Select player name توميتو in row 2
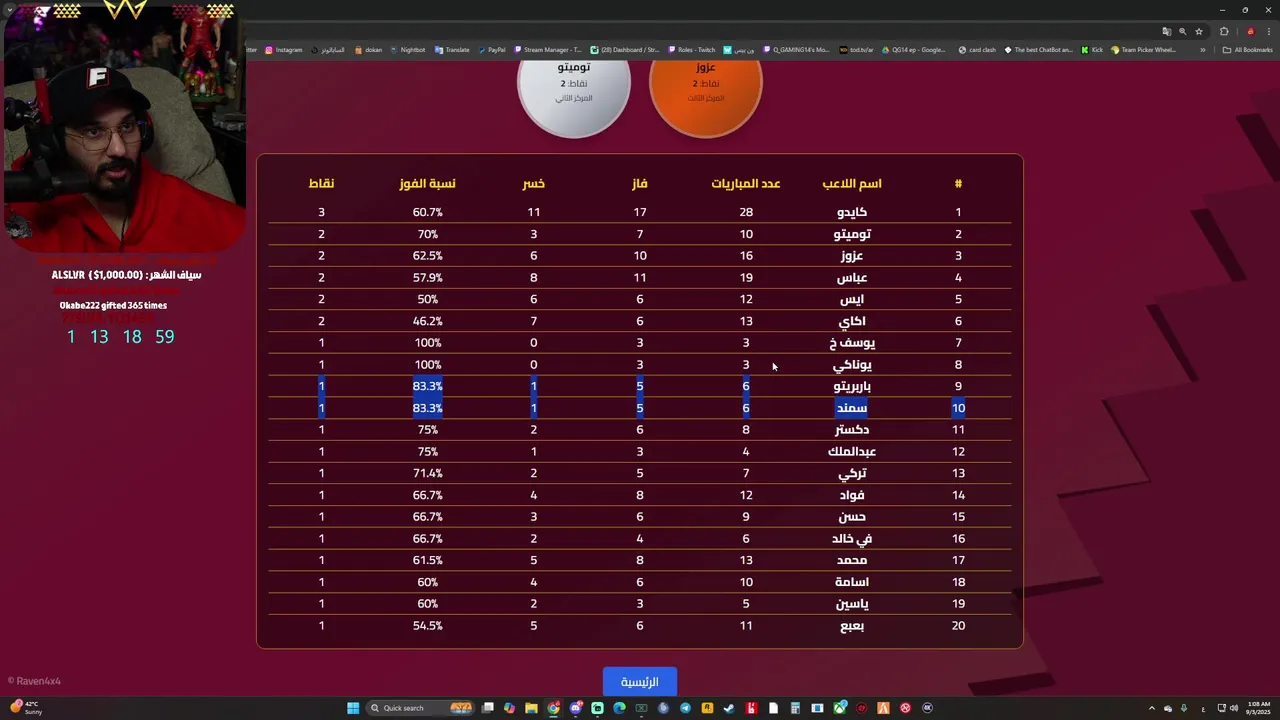This screenshot has height=720, width=1280. [x=852, y=234]
